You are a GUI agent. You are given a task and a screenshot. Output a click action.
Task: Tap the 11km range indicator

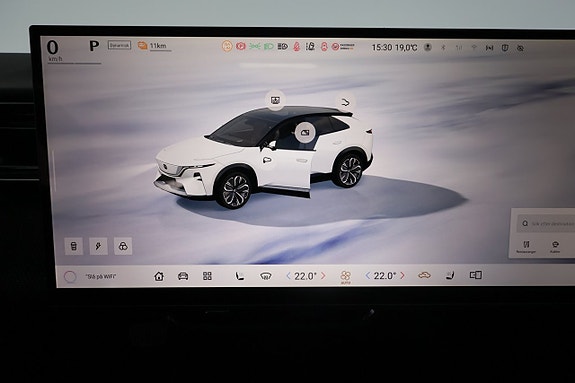(154, 46)
